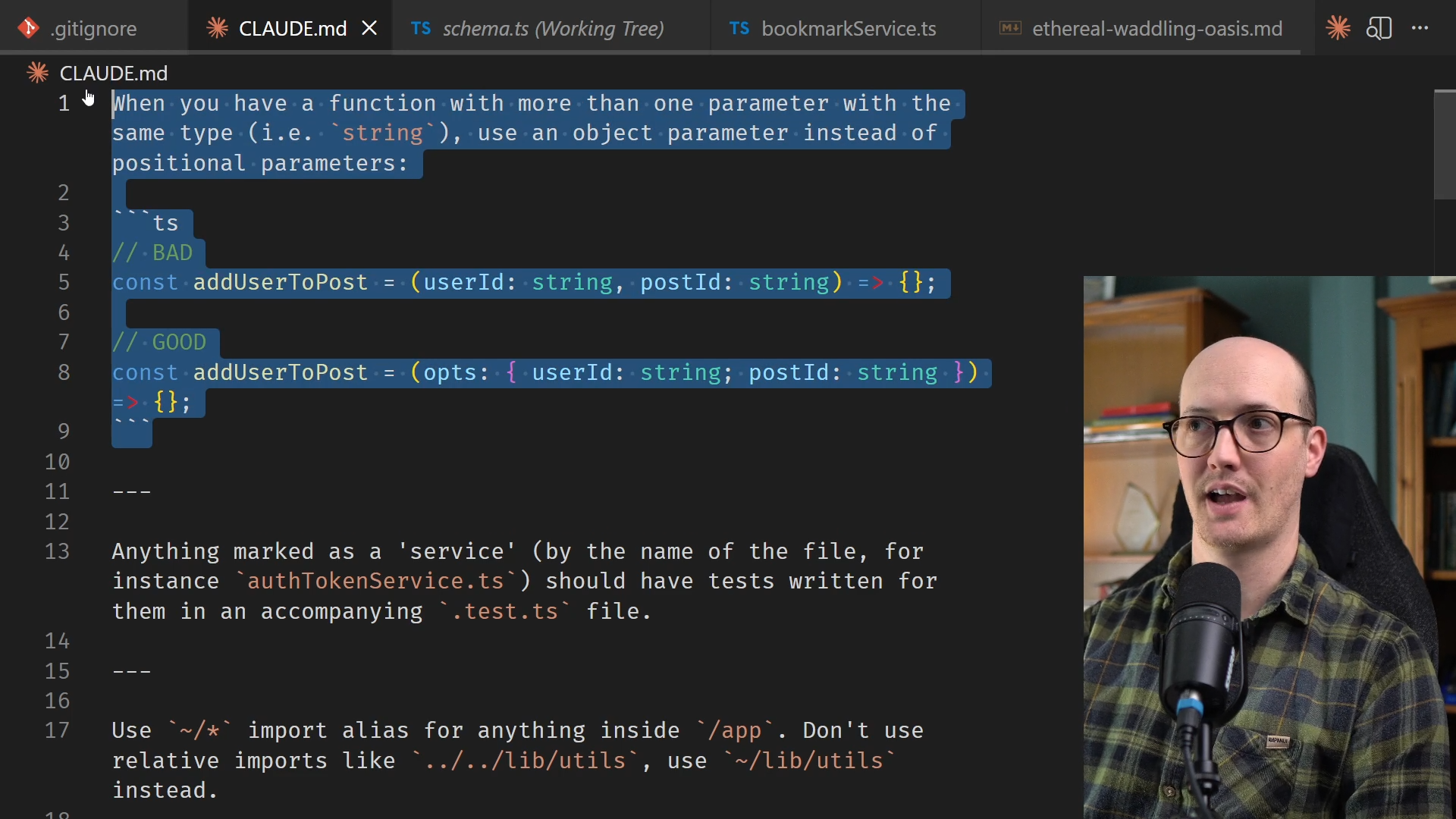Click the 'opts:' parameter in GOOD example
The height and width of the screenshot is (819, 1456).
coord(457,372)
